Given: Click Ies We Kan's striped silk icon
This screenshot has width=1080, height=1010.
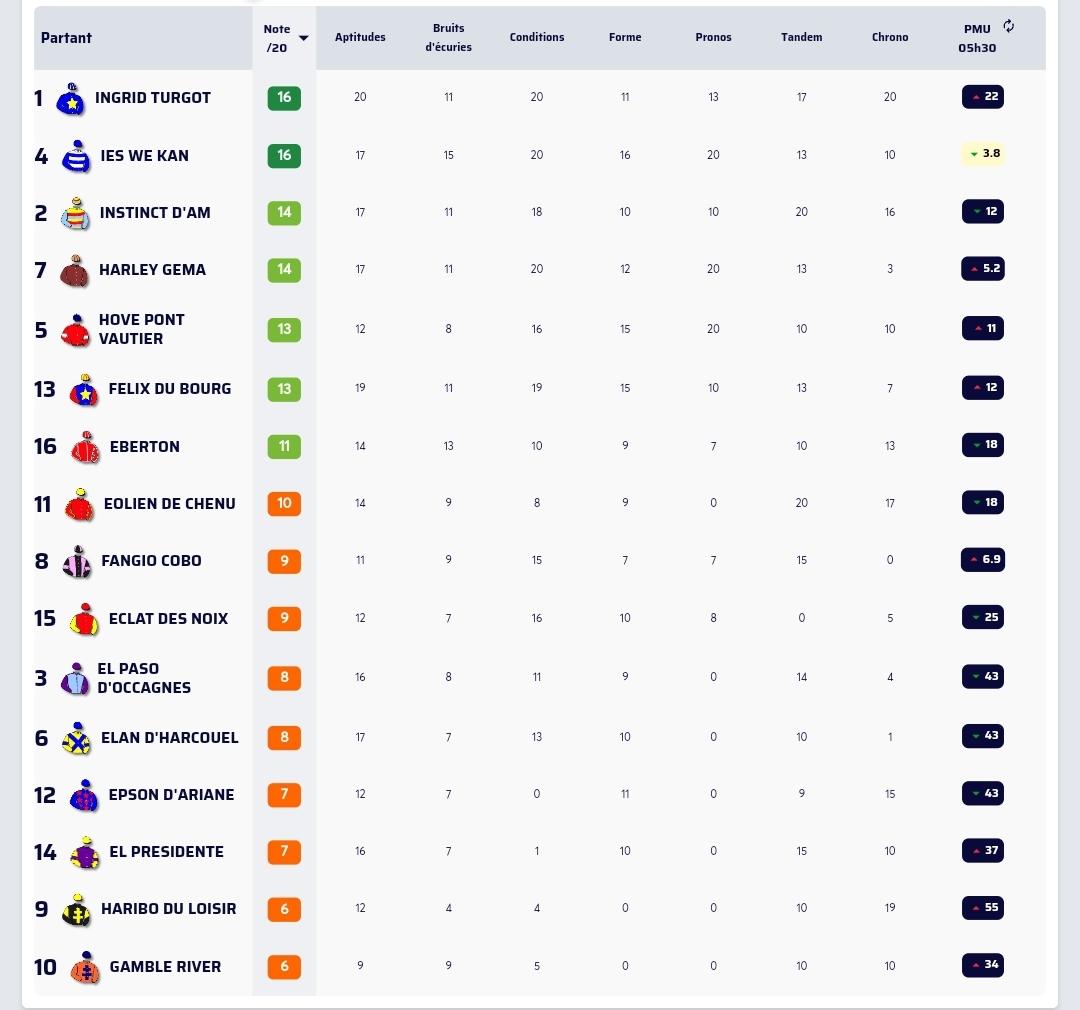Looking at the screenshot, I should pyautogui.click(x=76, y=157).
